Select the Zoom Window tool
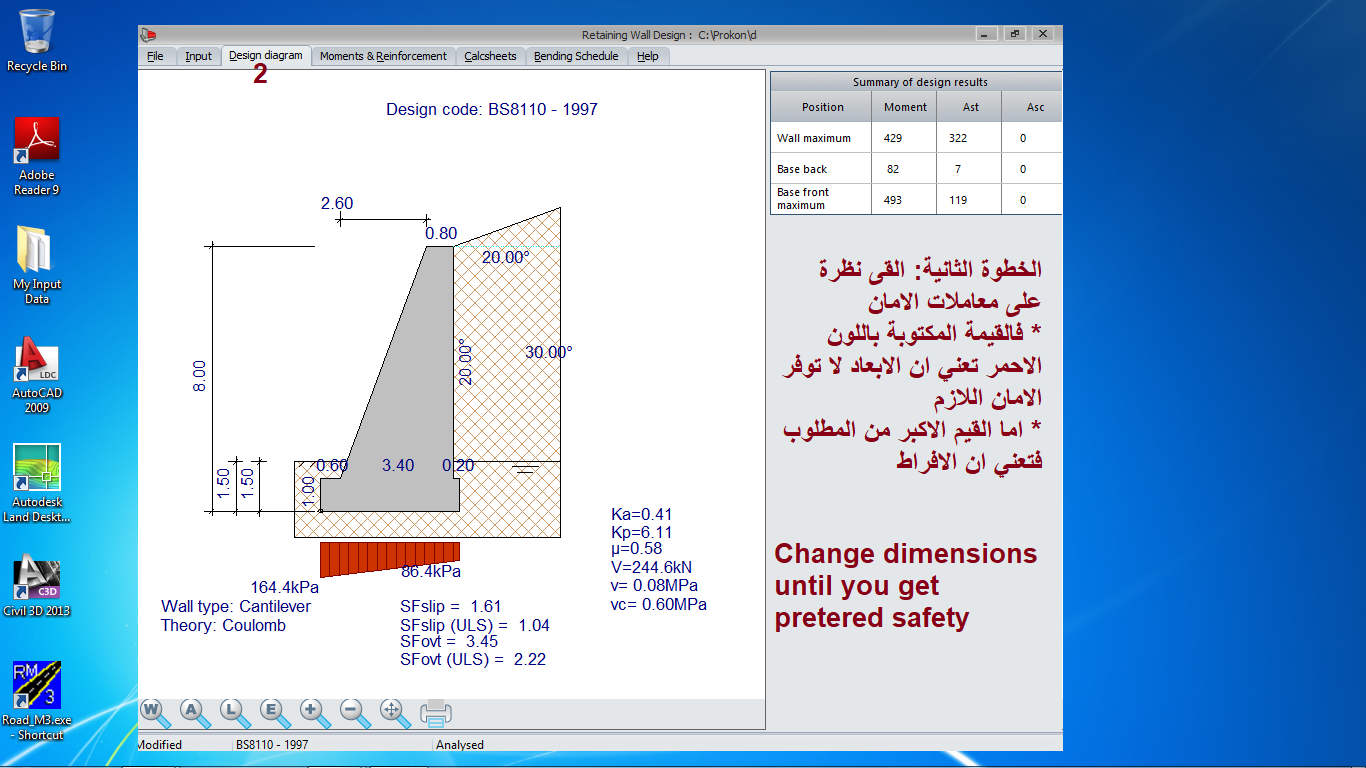This screenshot has height=768, width=1366. tap(151, 710)
